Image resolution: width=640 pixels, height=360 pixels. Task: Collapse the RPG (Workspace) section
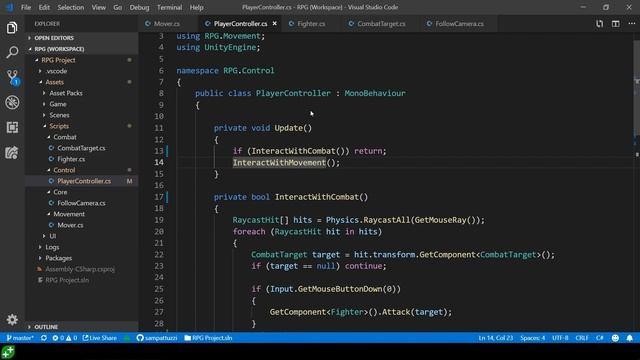82,49
